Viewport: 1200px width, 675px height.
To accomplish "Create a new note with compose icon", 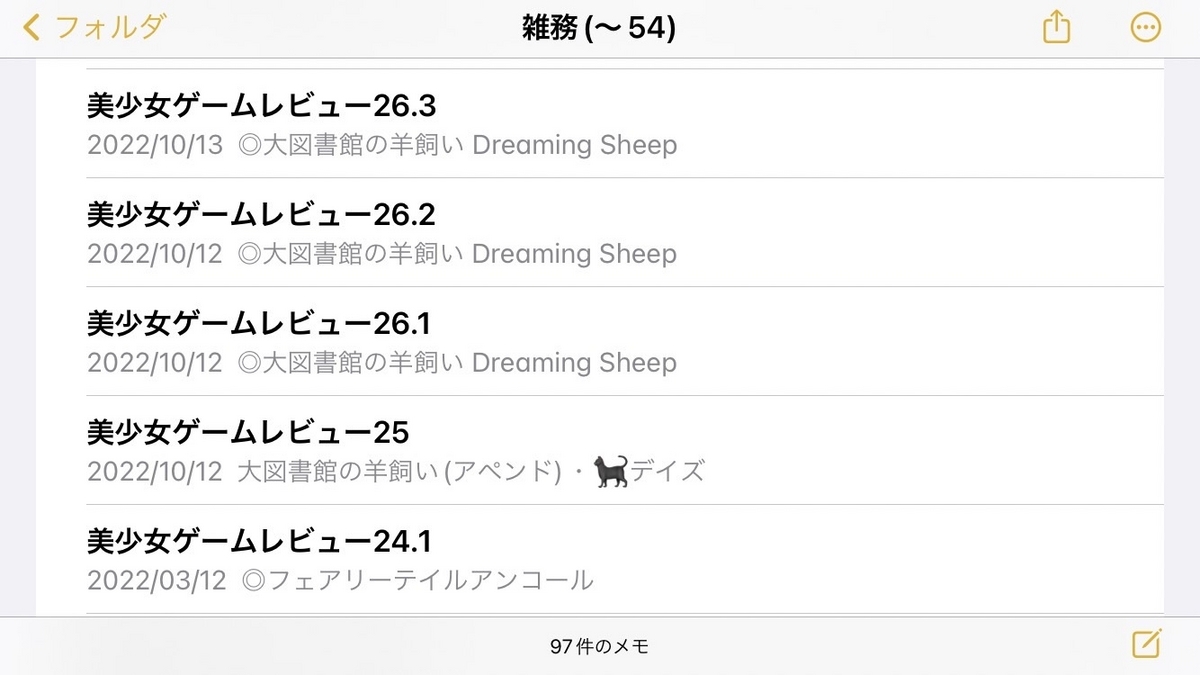I will pyautogui.click(x=1146, y=644).
